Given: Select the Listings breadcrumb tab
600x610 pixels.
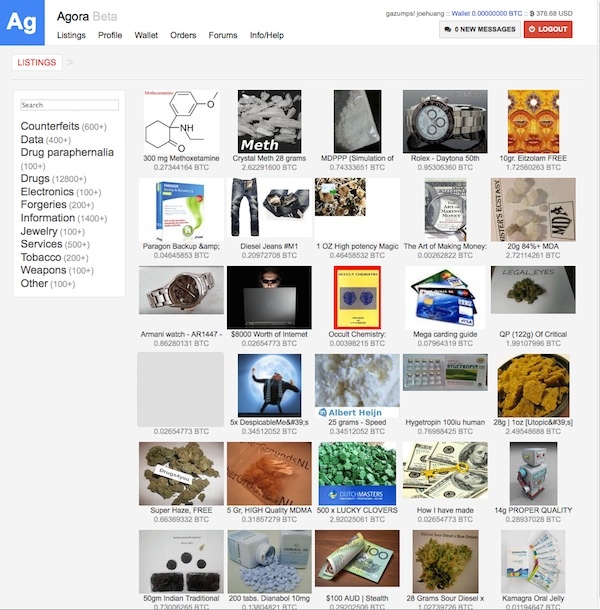Looking at the screenshot, I should tap(37, 63).
